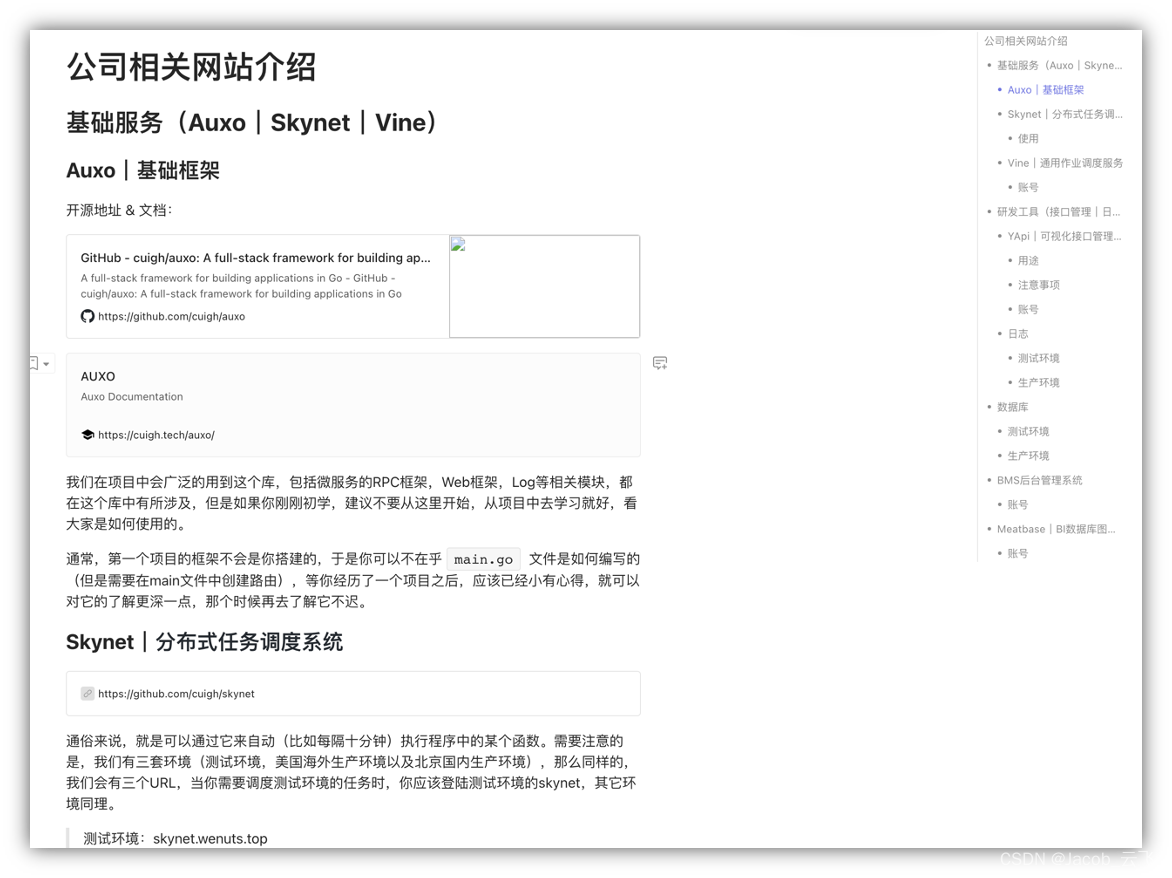Click the broken image thumbnail in GitHub card
The height and width of the screenshot is (878, 1172).
coord(544,286)
